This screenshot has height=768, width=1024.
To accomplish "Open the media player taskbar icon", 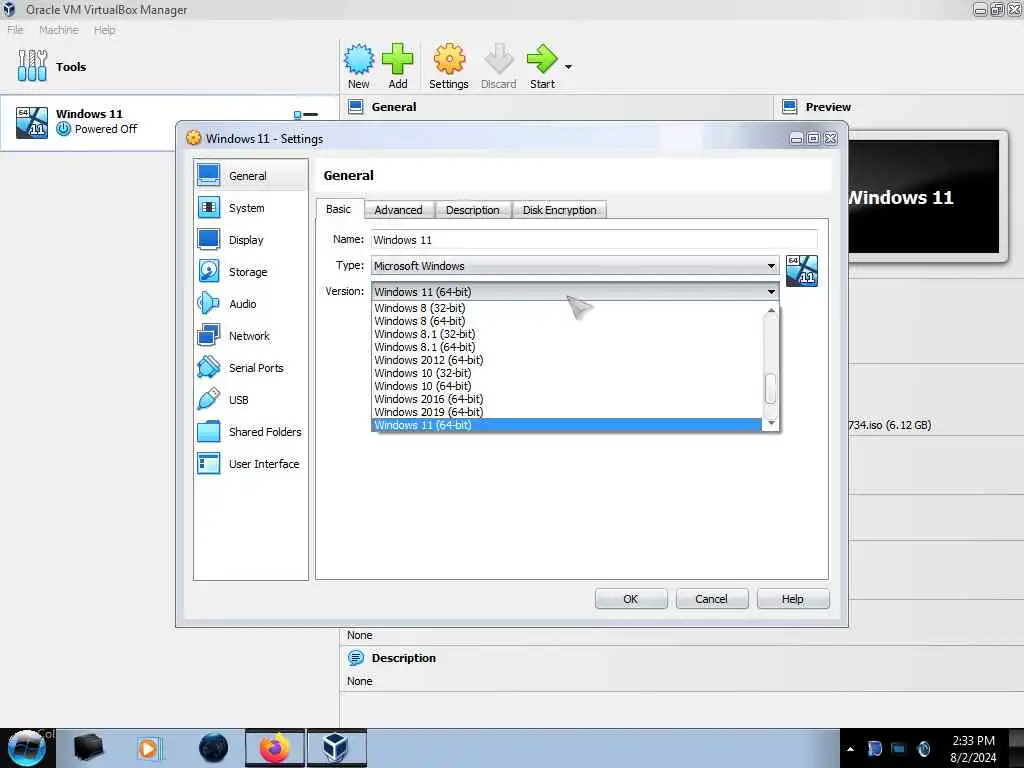I will pyautogui.click(x=148, y=748).
